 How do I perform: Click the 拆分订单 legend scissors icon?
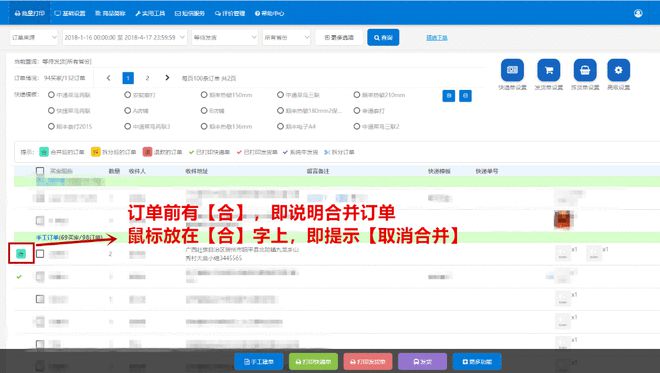click(327, 152)
